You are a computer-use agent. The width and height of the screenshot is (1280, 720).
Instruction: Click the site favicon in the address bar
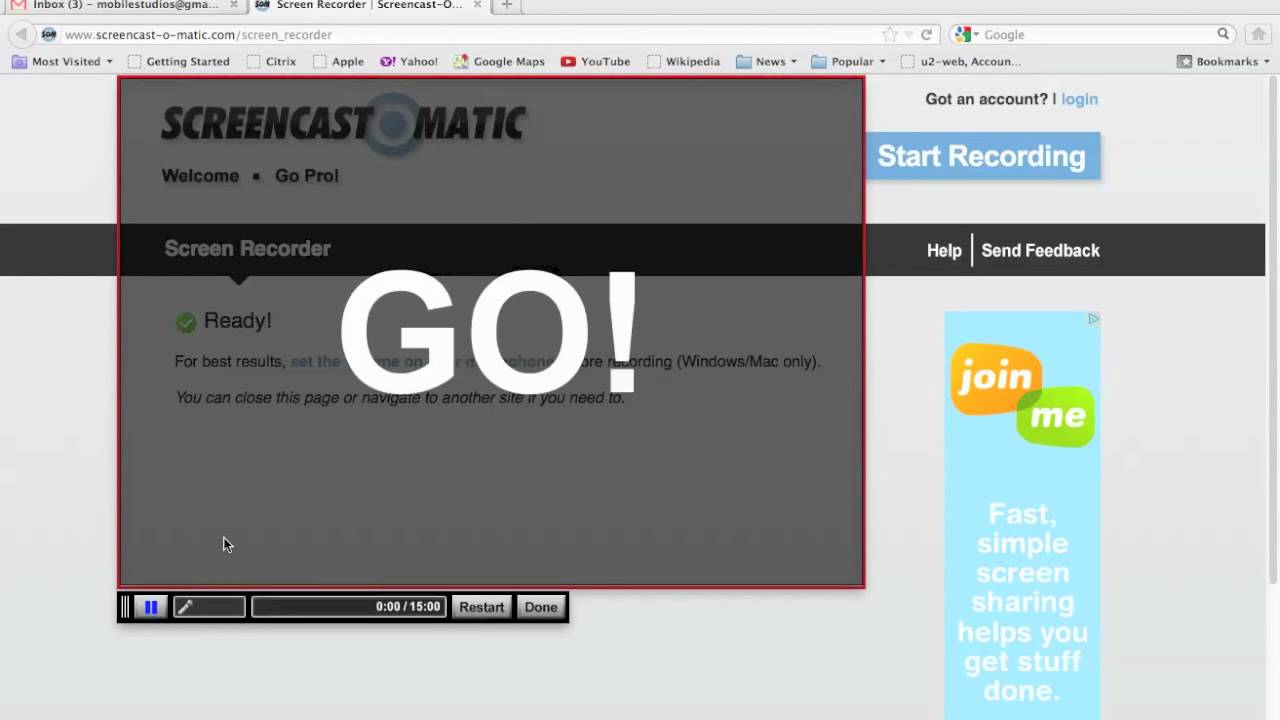click(49, 34)
